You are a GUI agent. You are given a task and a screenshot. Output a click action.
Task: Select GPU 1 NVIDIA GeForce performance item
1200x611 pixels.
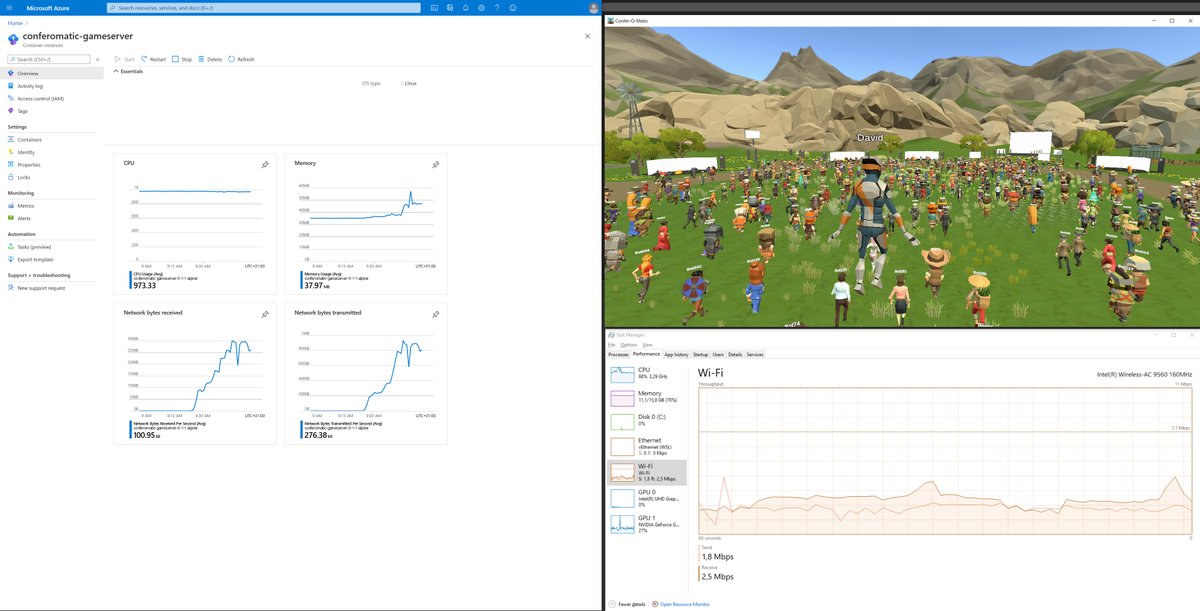point(648,524)
